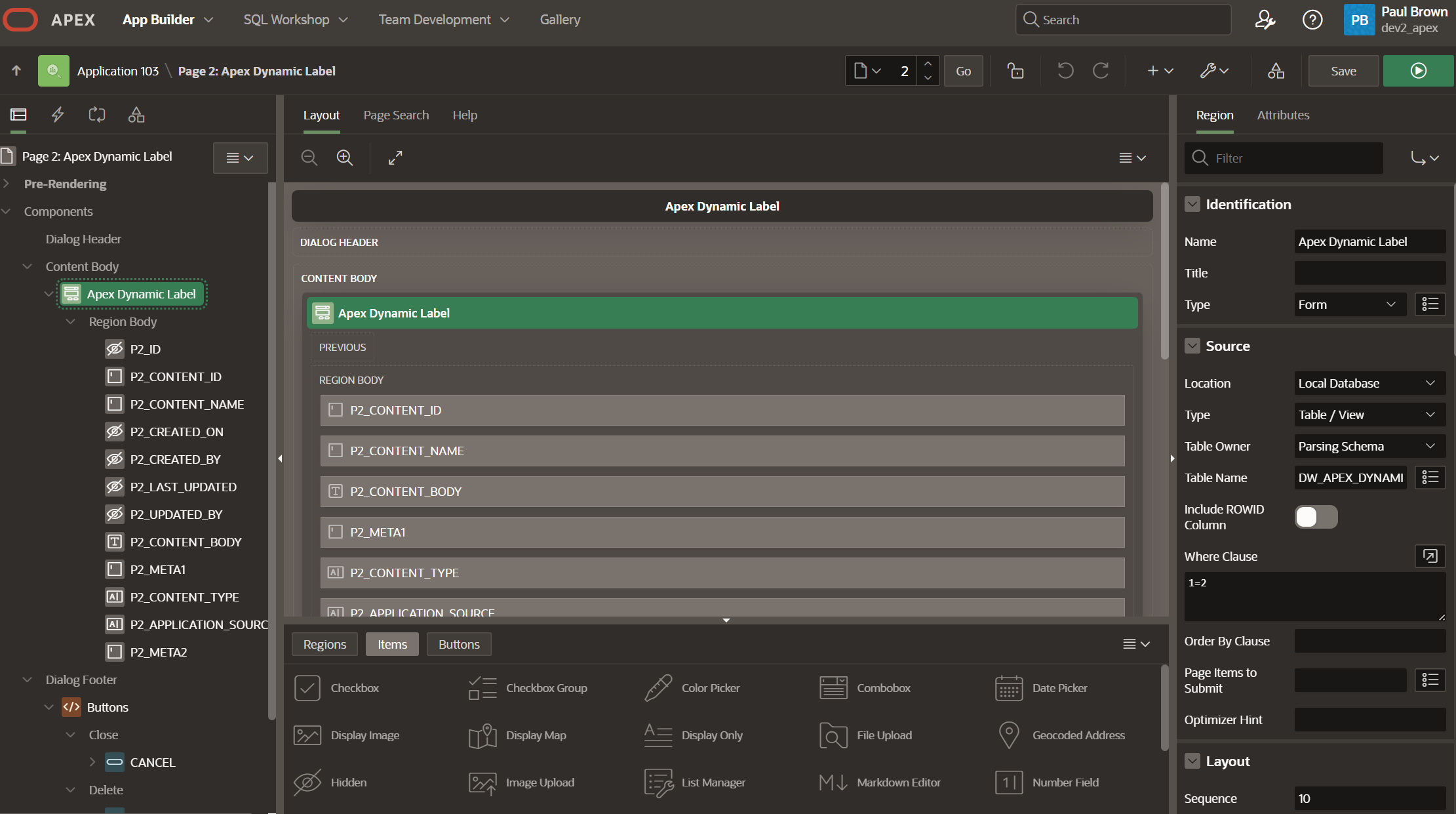Select hidden item P2_UPDATED_BY in tree

coord(164,514)
